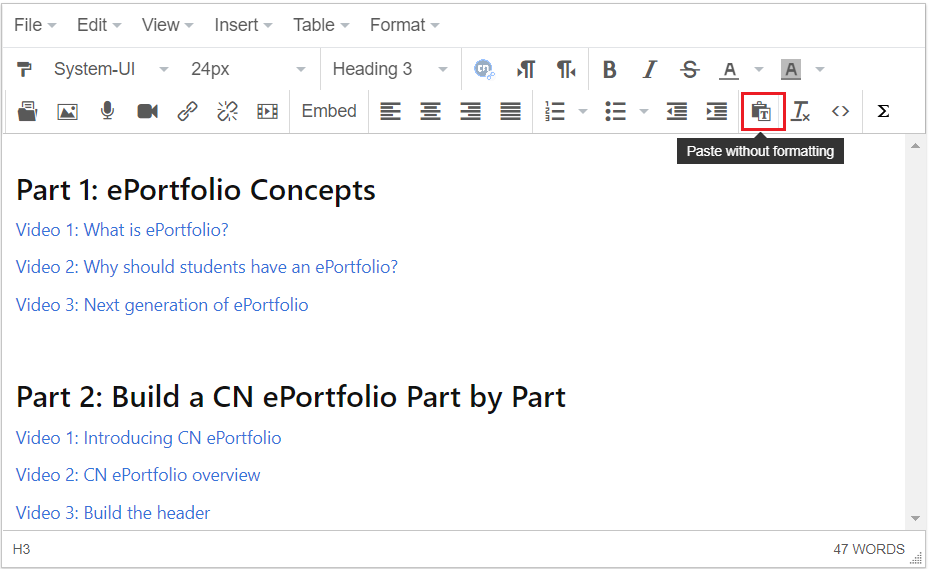Toggle italic formatting

pyautogui.click(x=650, y=69)
